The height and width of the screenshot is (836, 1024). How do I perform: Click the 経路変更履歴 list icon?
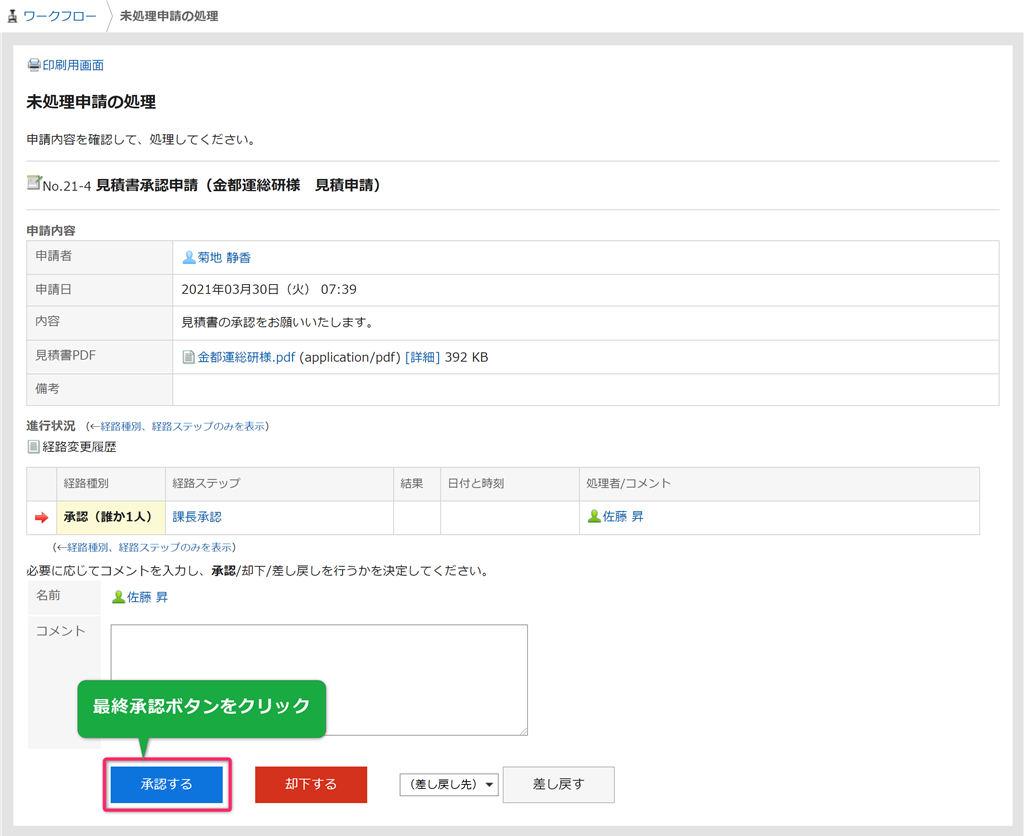click(33, 447)
